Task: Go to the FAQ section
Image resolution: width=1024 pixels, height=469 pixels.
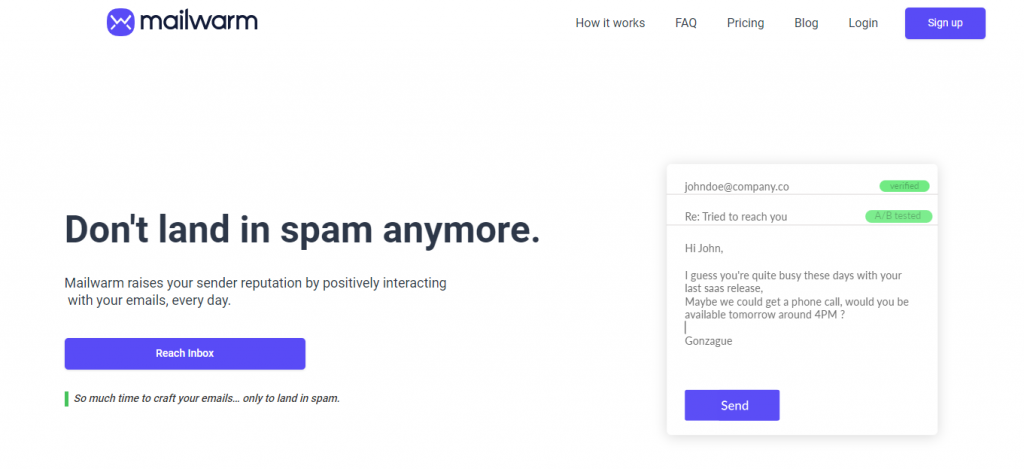Action: [x=686, y=23]
